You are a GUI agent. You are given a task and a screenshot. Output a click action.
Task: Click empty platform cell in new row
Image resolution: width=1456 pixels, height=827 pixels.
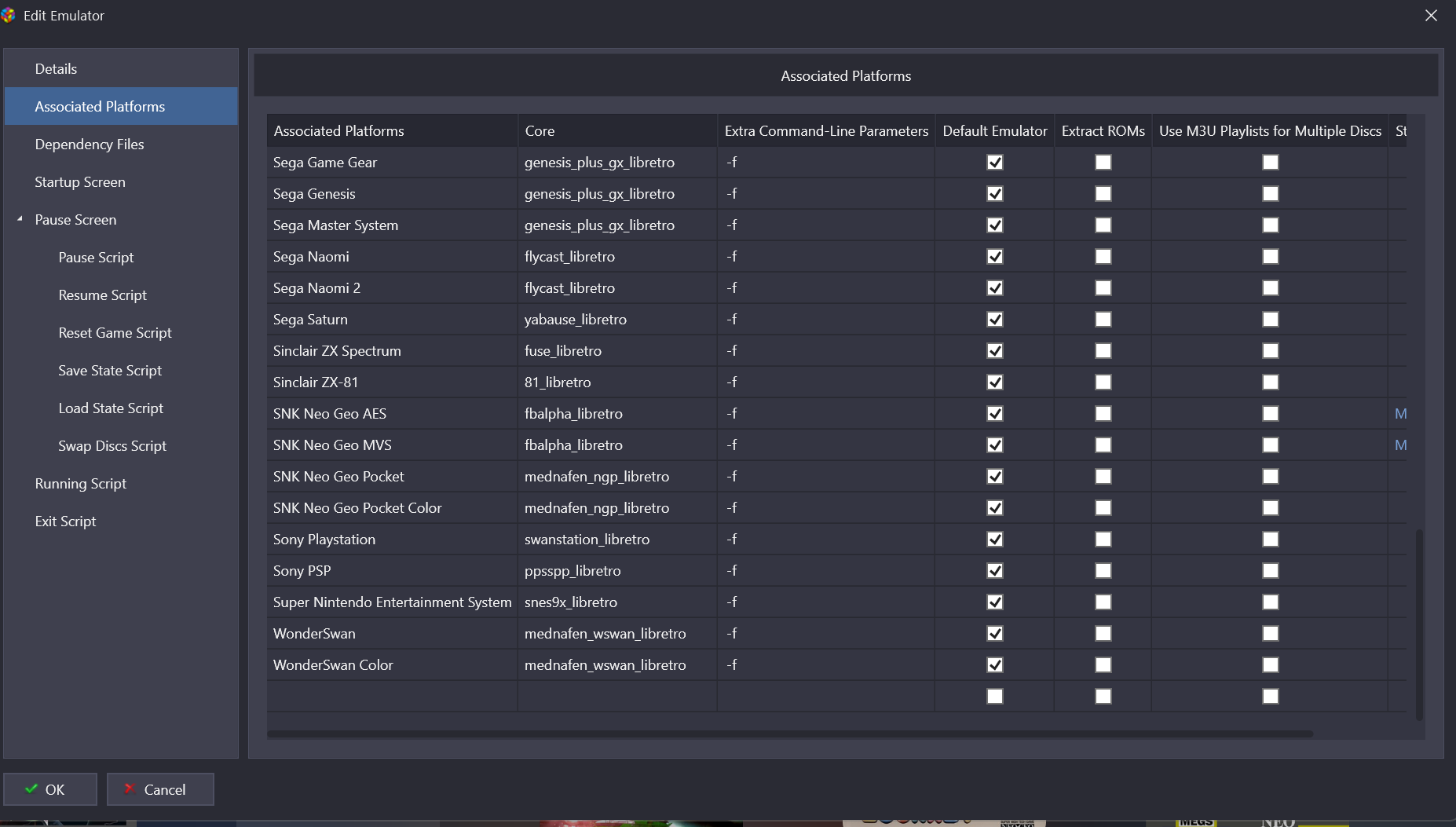tap(392, 696)
